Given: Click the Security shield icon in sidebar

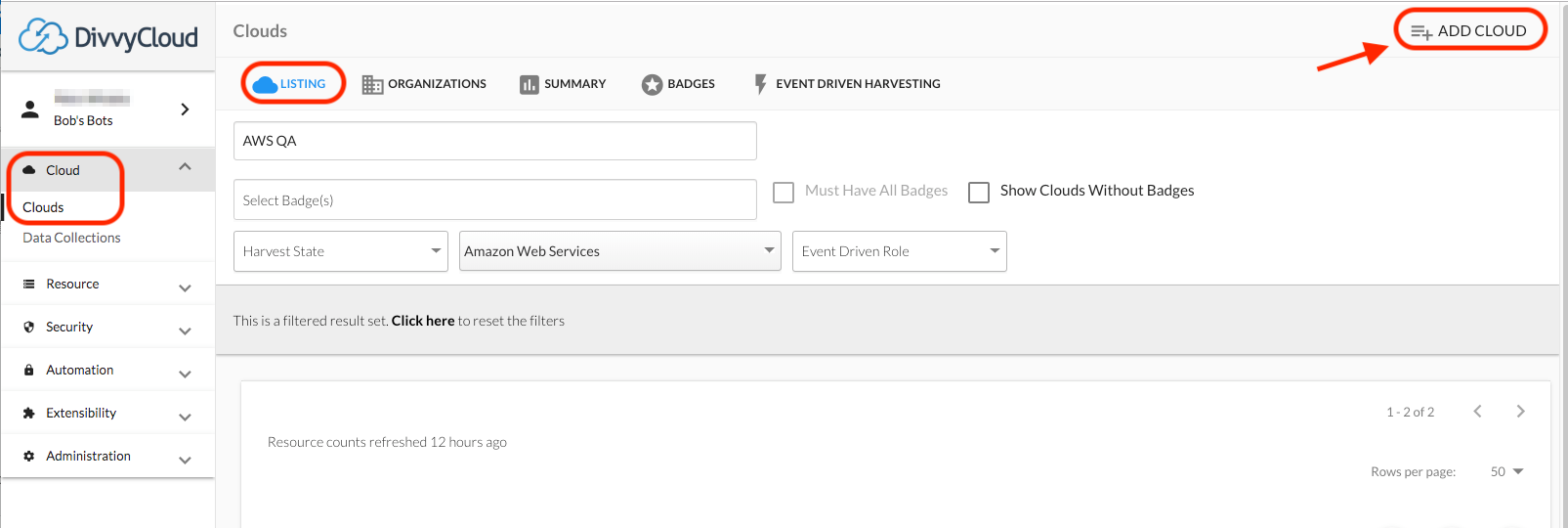Looking at the screenshot, I should (29, 327).
